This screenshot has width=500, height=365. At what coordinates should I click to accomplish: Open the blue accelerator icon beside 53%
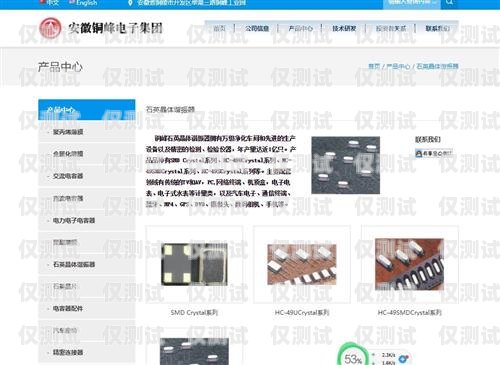coord(404,359)
